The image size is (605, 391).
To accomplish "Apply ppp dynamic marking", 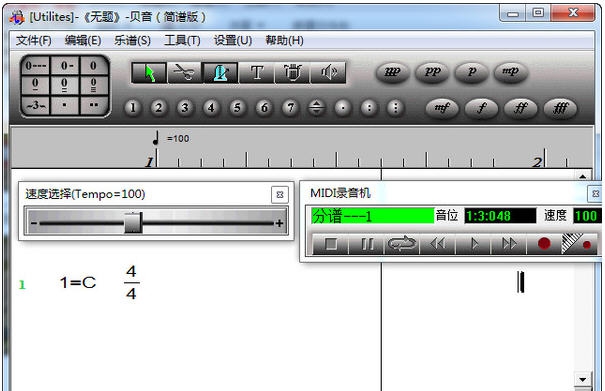I will click(393, 72).
